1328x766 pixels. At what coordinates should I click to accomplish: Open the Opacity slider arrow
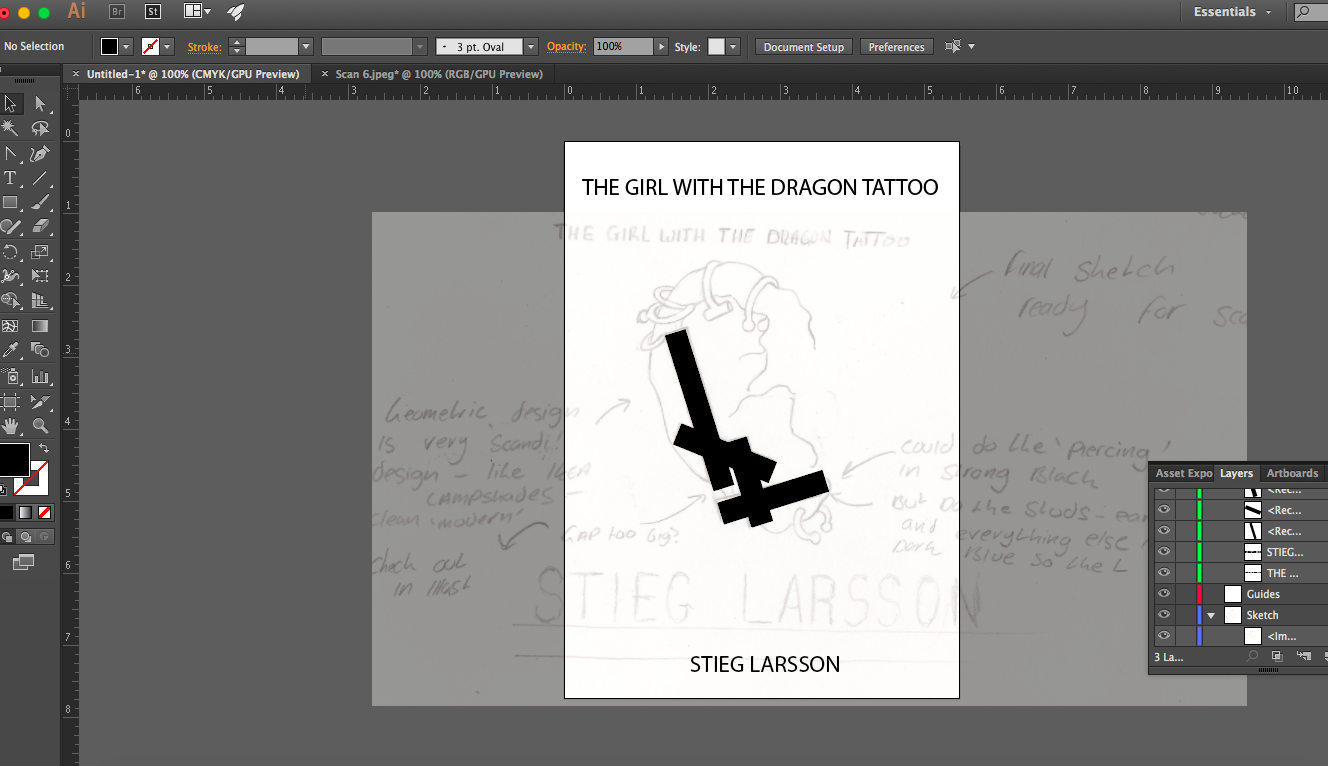click(661, 47)
